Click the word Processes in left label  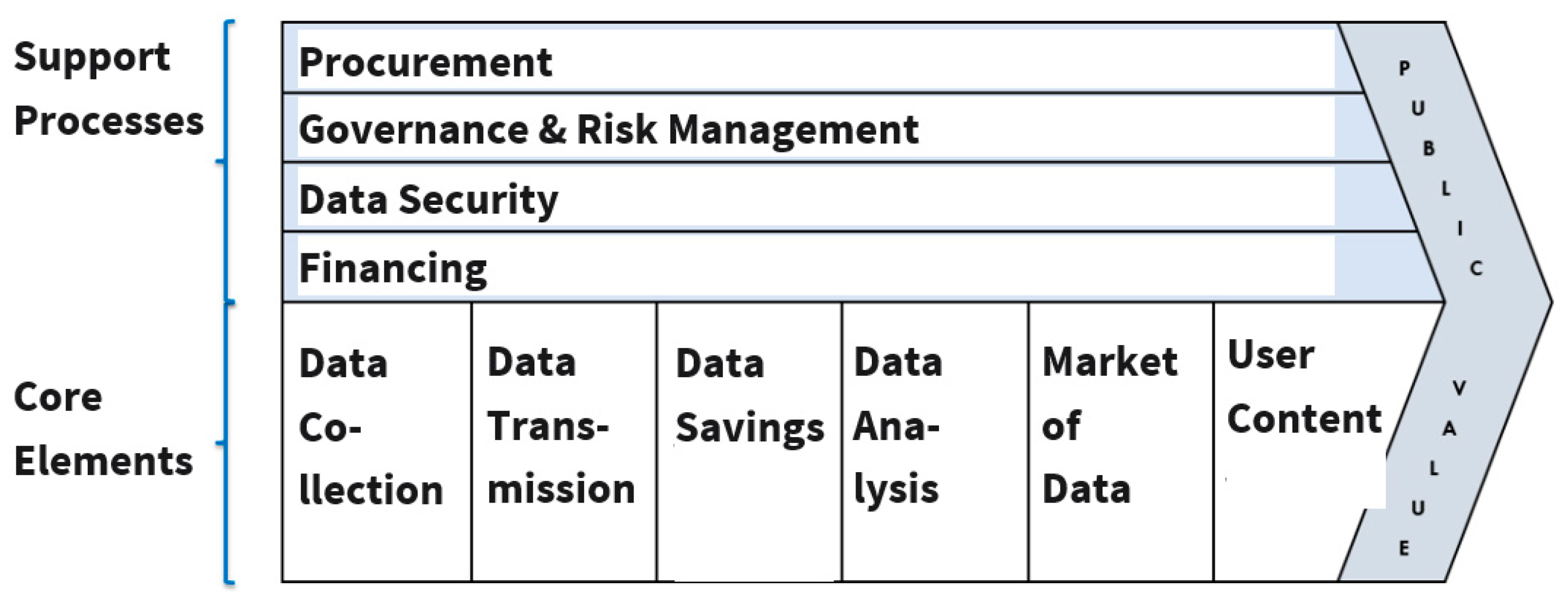109,120
